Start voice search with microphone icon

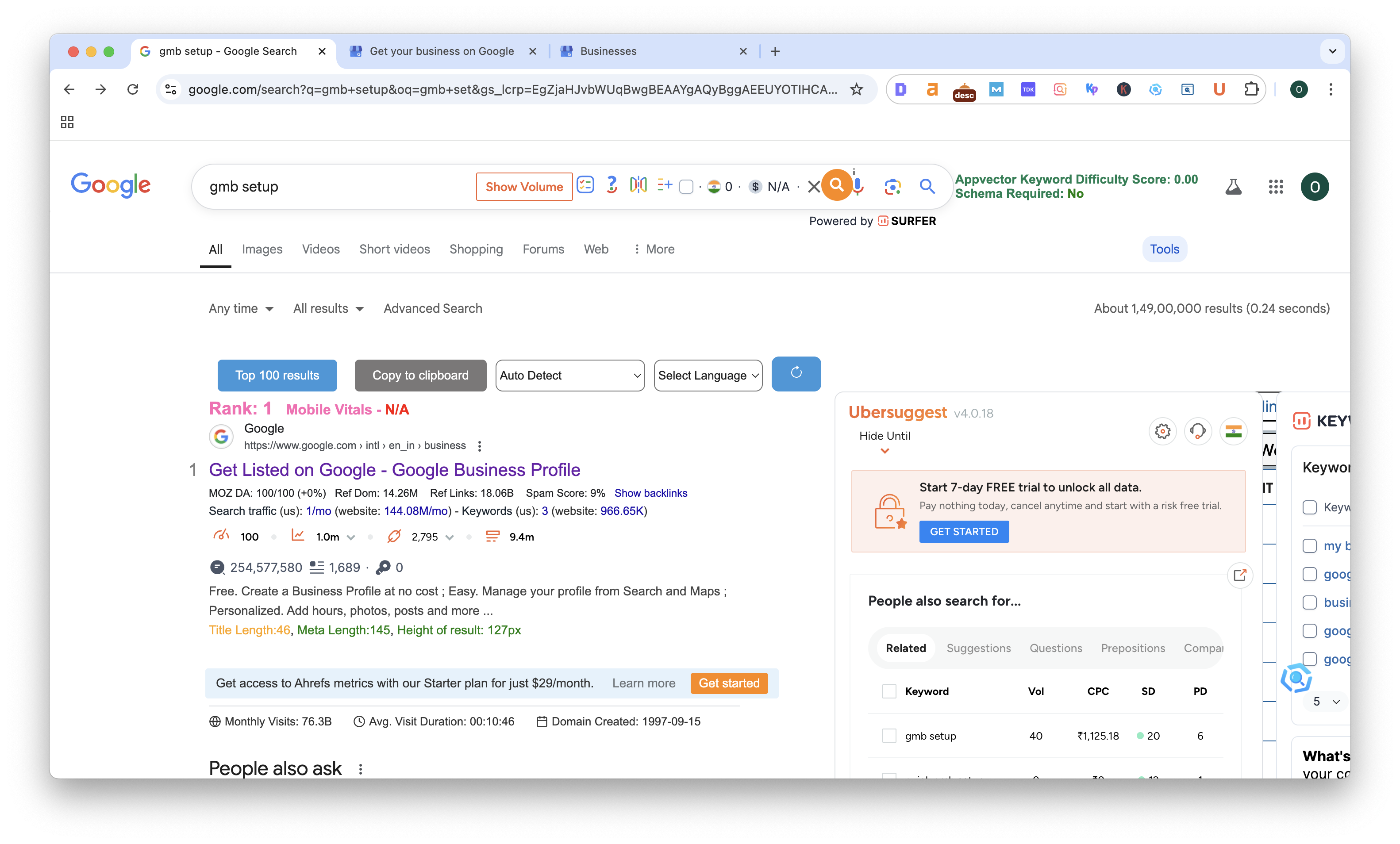click(858, 186)
